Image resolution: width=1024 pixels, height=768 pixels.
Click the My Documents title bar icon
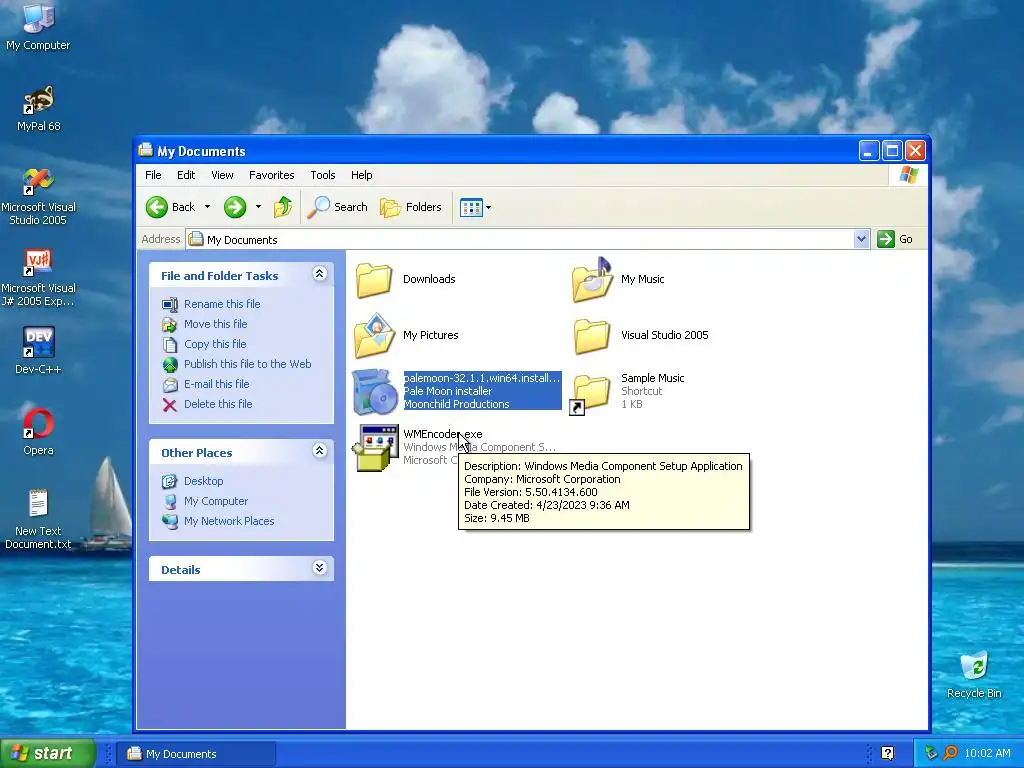[x=146, y=151]
